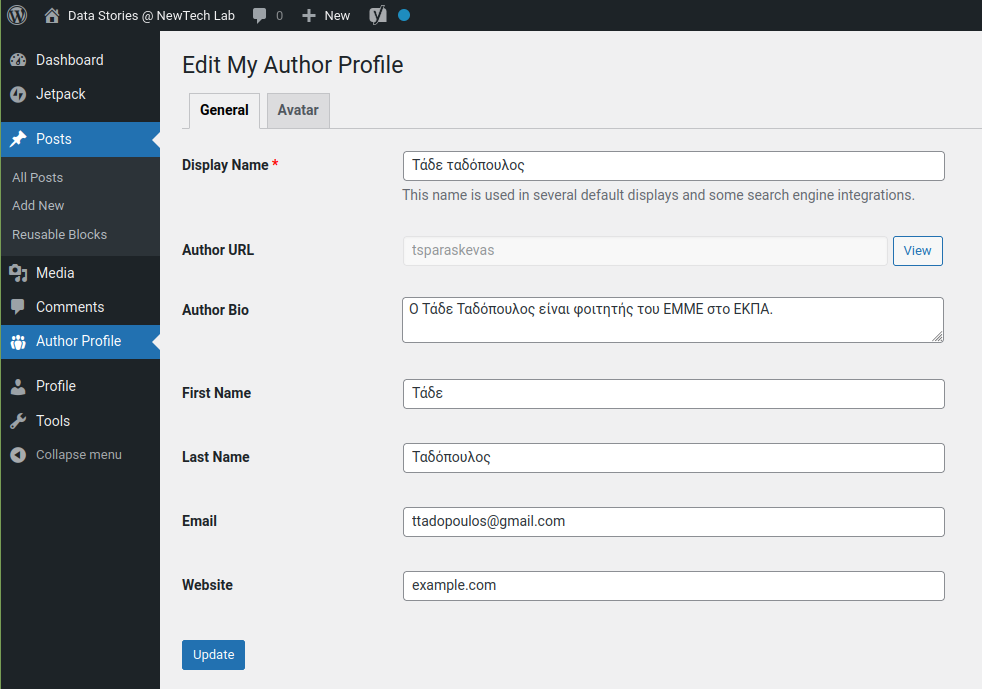
Task: Switch to the Avatar tab
Action: pyautogui.click(x=297, y=110)
